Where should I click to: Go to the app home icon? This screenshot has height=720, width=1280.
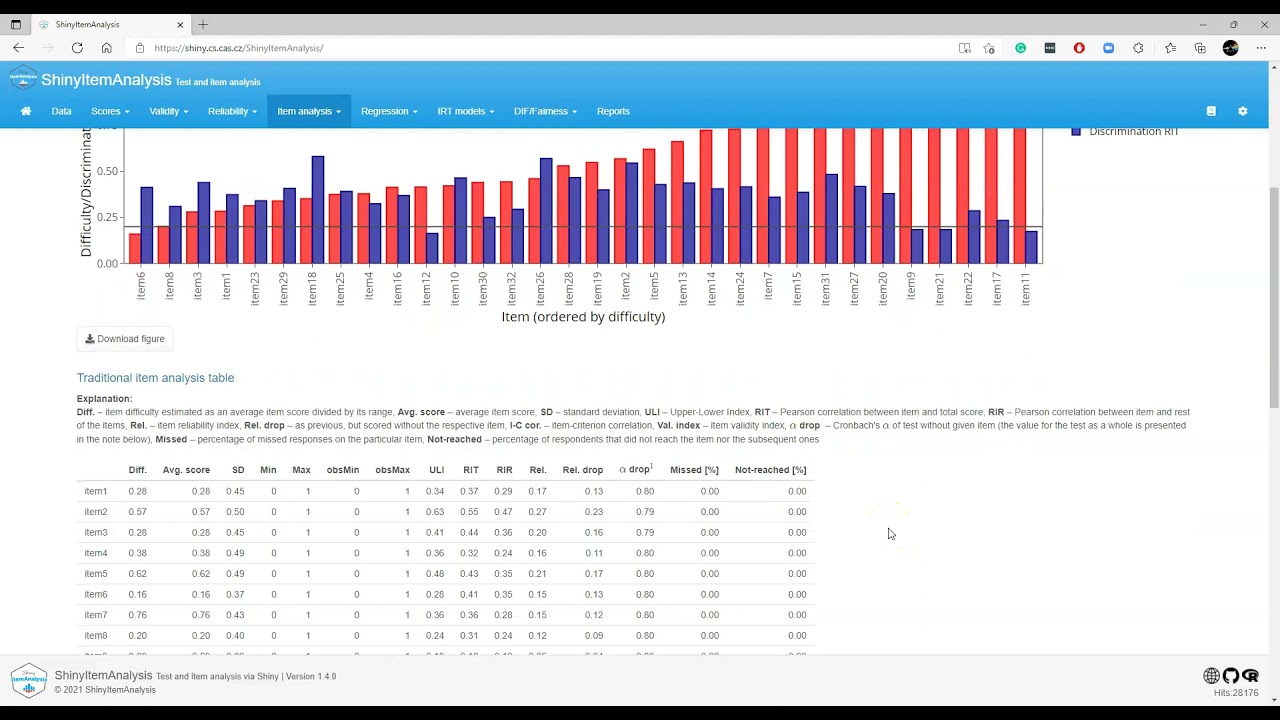point(26,111)
